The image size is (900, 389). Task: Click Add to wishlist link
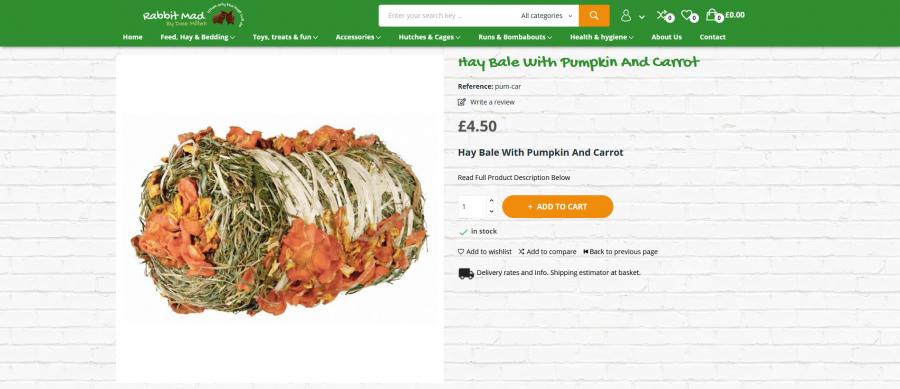point(484,252)
